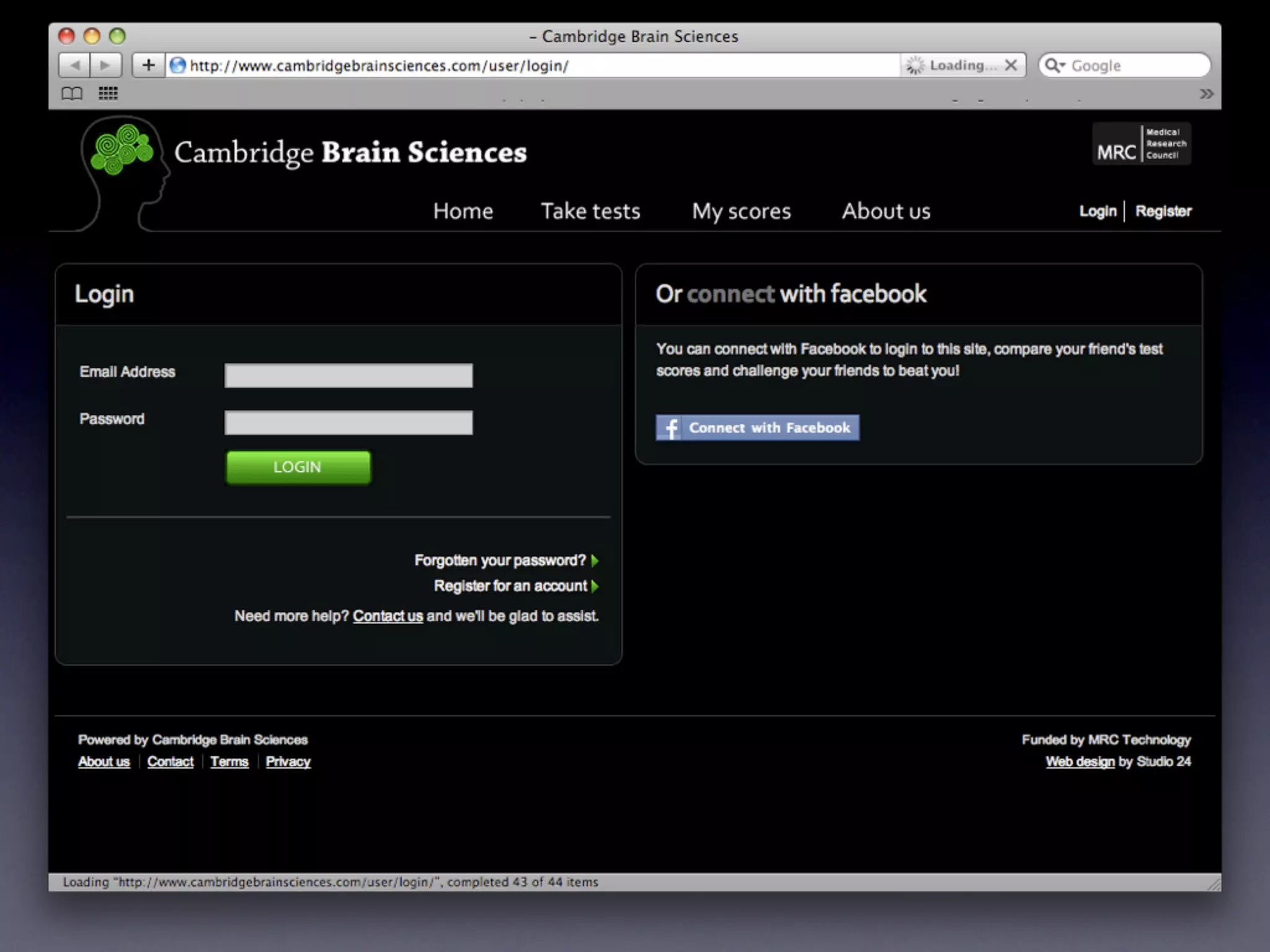Open the bookmarks book icon
The image size is (1270, 952).
pos(72,94)
